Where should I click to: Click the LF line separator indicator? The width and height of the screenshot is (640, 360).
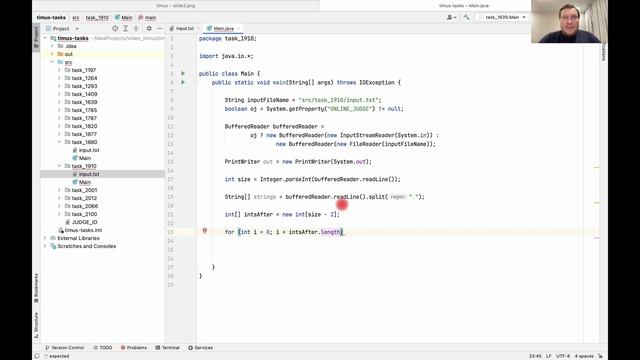[x=549, y=356]
